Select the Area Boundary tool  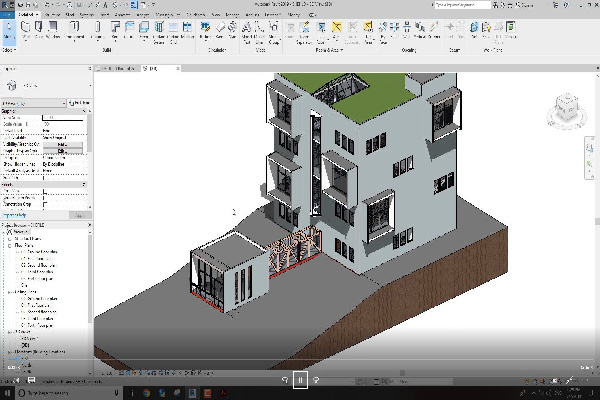point(352,32)
